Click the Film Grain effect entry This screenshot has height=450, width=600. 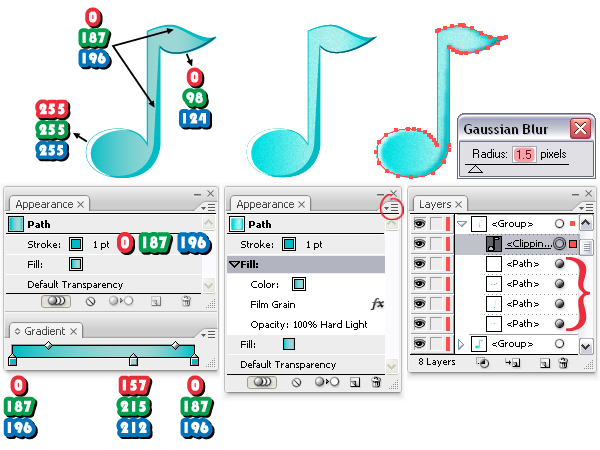[273, 305]
